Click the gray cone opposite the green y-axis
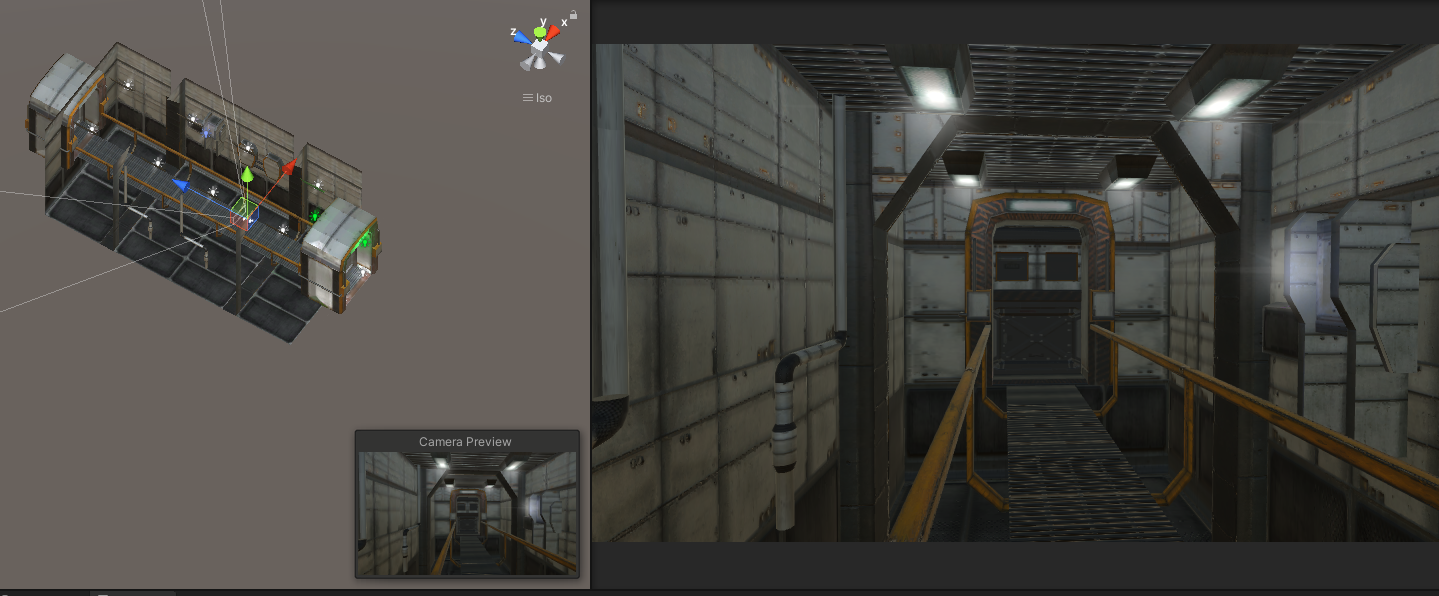 tap(540, 63)
